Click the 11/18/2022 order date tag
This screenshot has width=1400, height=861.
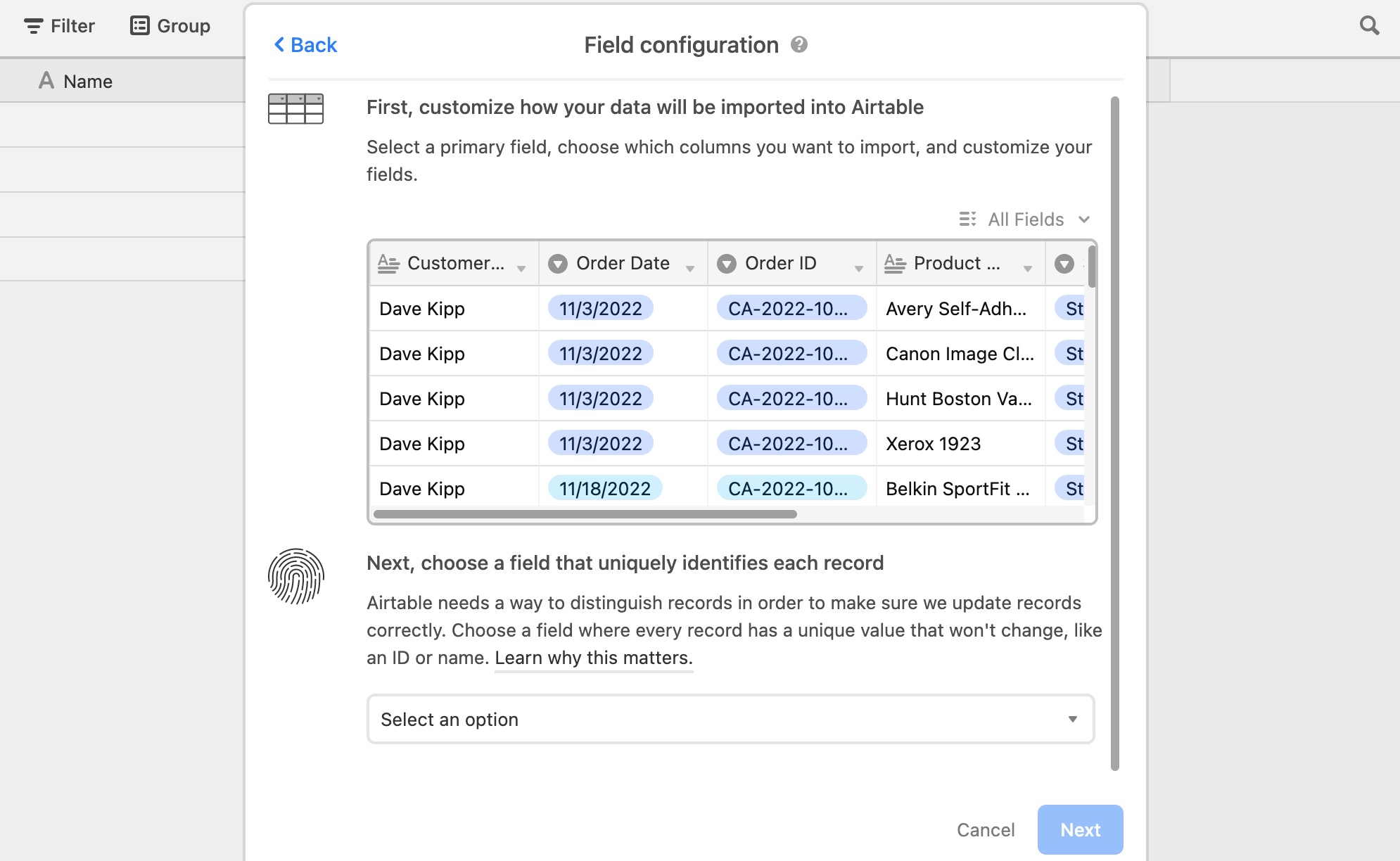605,488
